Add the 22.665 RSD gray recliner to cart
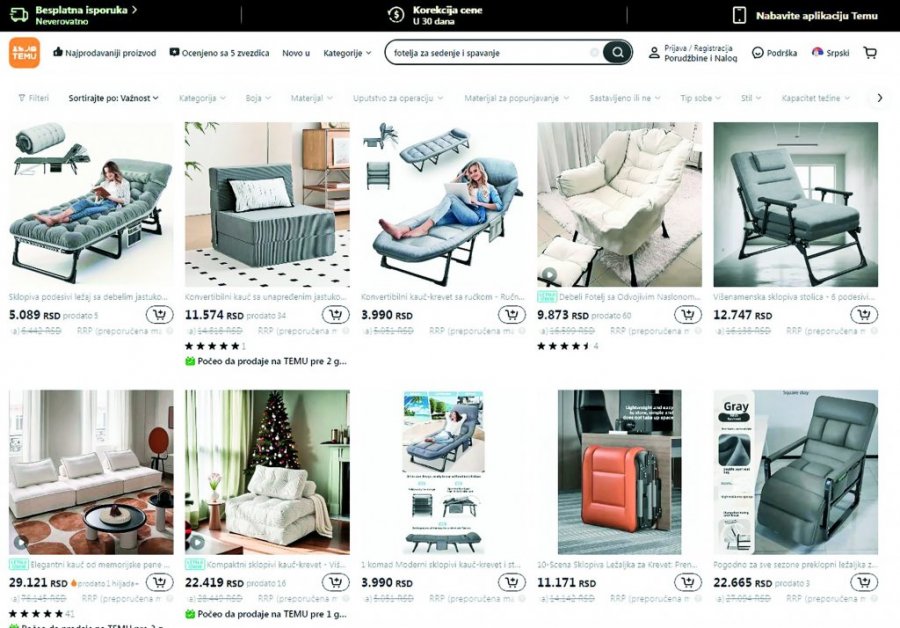This screenshot has width=900, height=628. pos(864,583)
